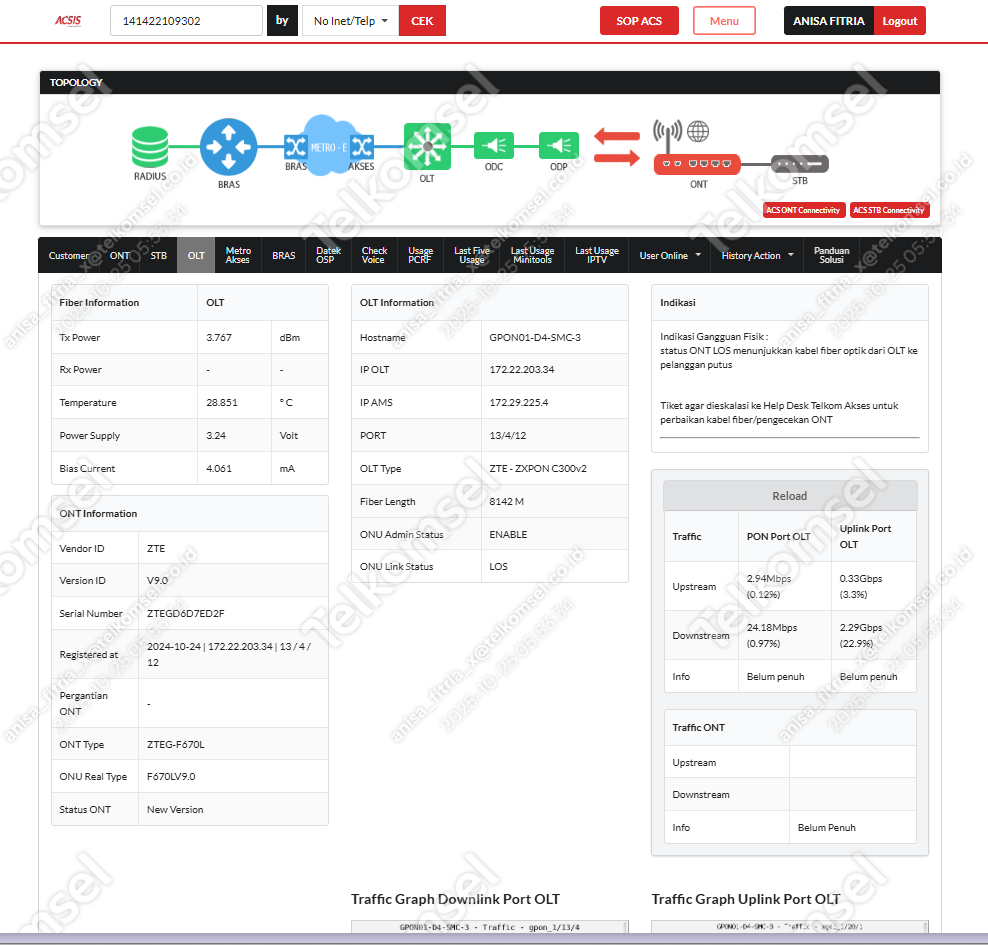988x945 pixels.
Task: Click the AKSES switch icon
Action: (x=362, y=147)
